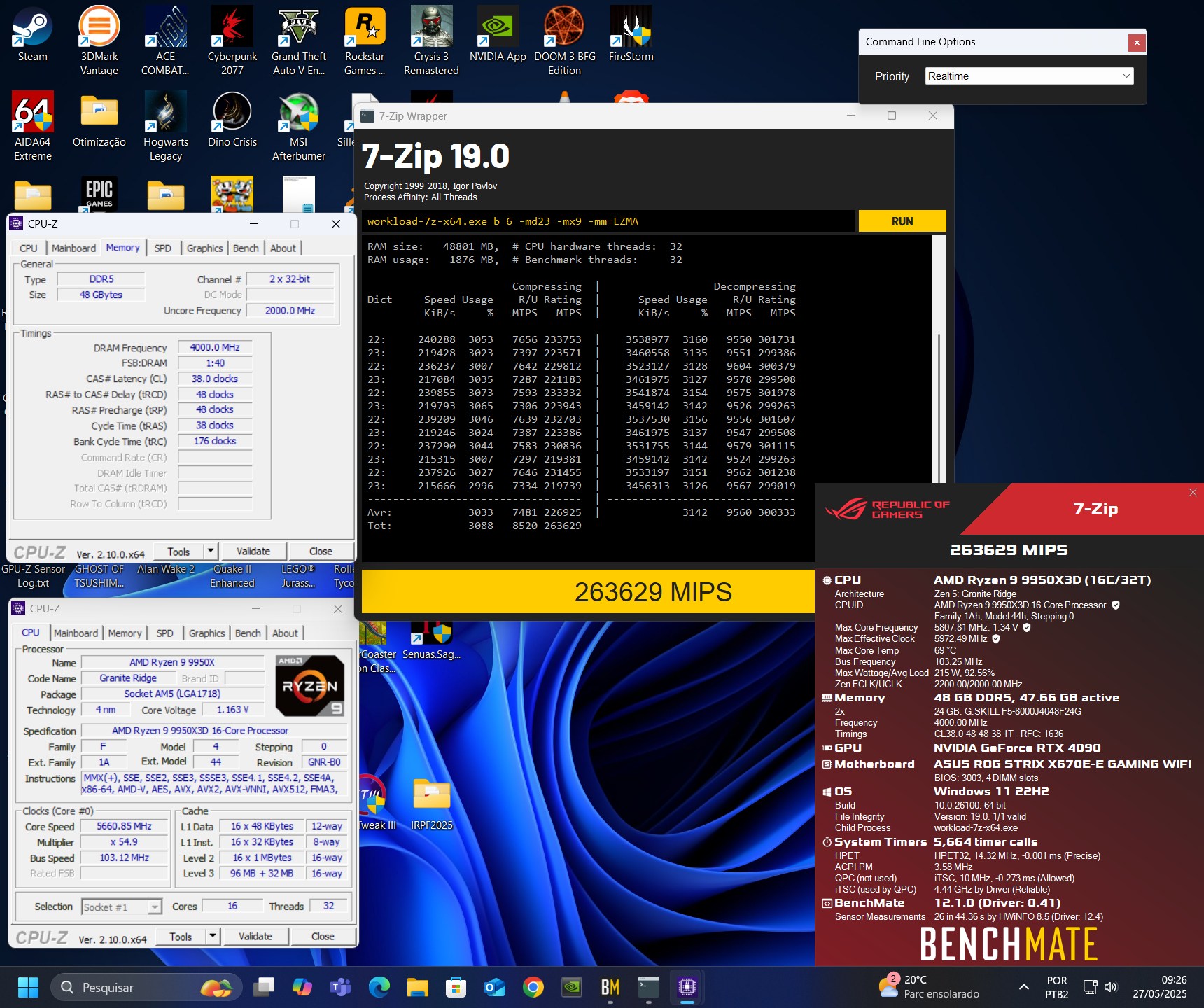
Task: Open the FireStorm desktop shortcut
Action: coord(631,34)
